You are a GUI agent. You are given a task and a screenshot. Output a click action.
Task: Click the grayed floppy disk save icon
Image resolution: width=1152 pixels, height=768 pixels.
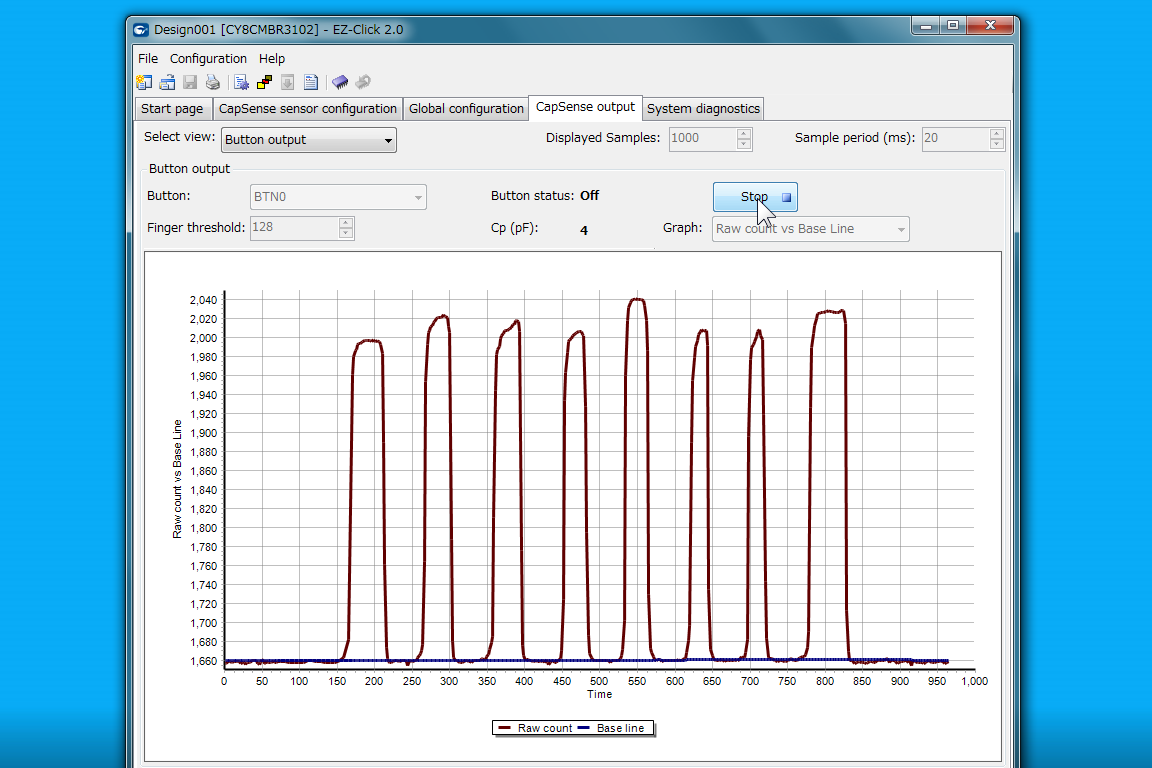[x=190, y=82]
